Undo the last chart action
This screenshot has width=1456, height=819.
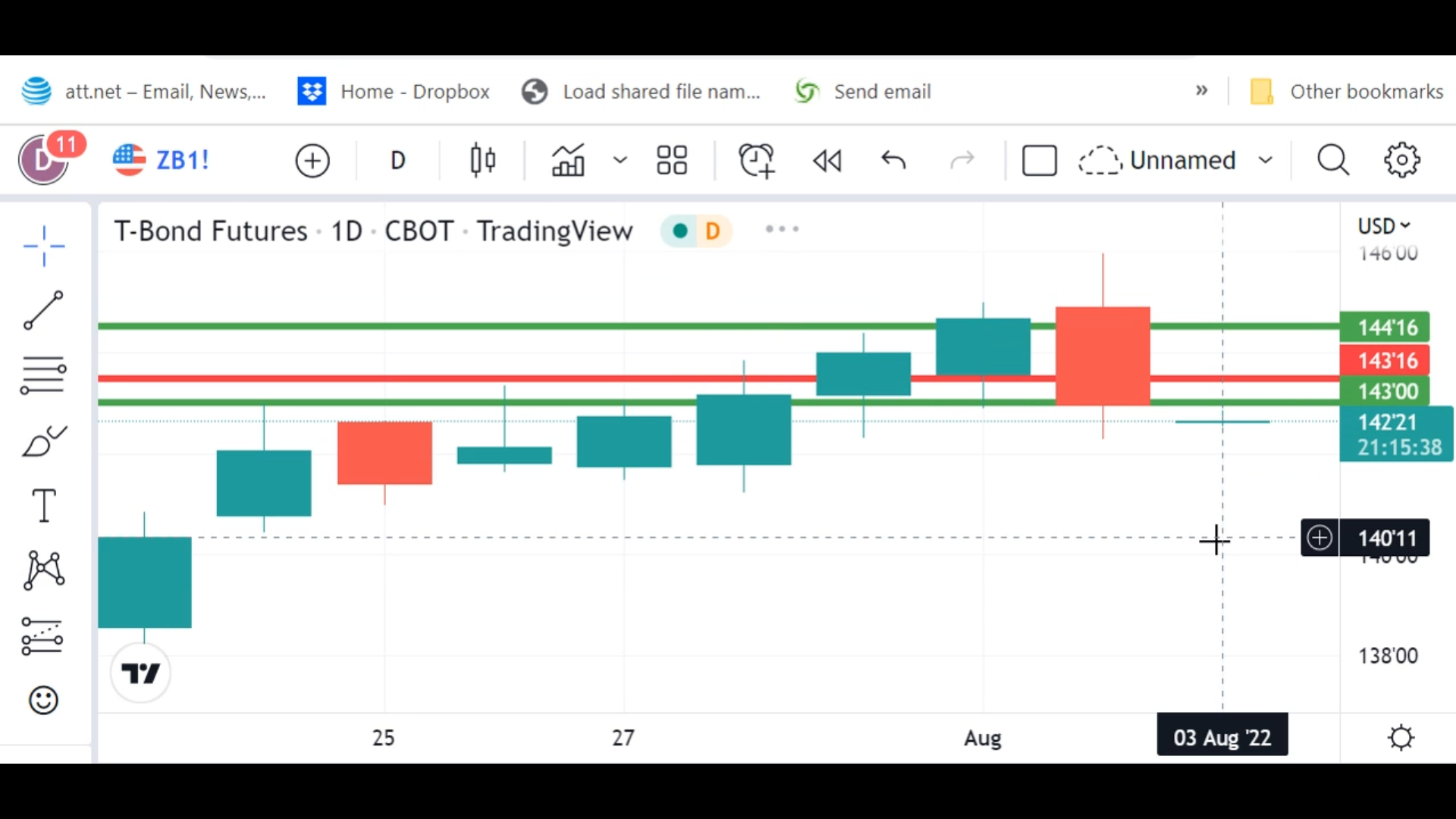coord(894,160)
